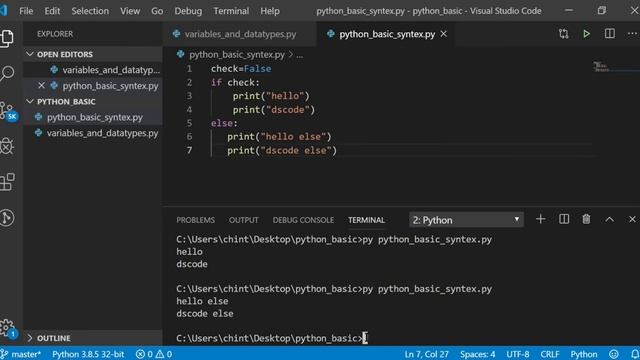Close the terminal panel
Screen dimensions: 640x360
[632, 220]
